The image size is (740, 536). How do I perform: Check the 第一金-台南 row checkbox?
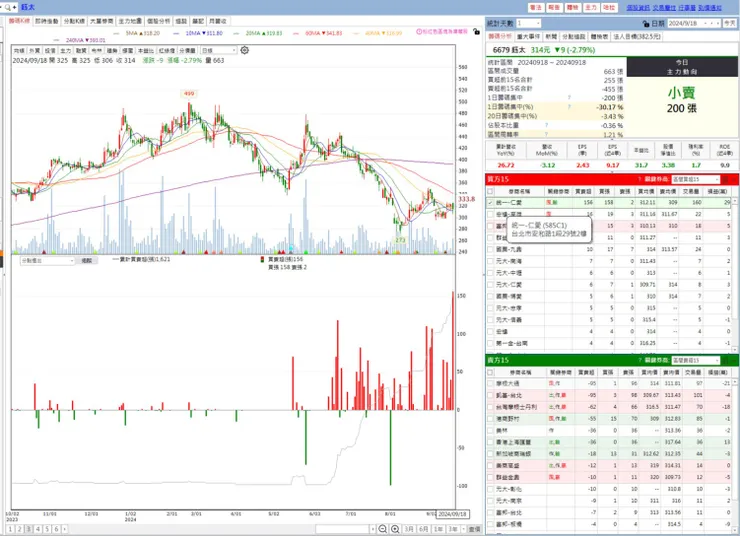click(x=490, y=343)
